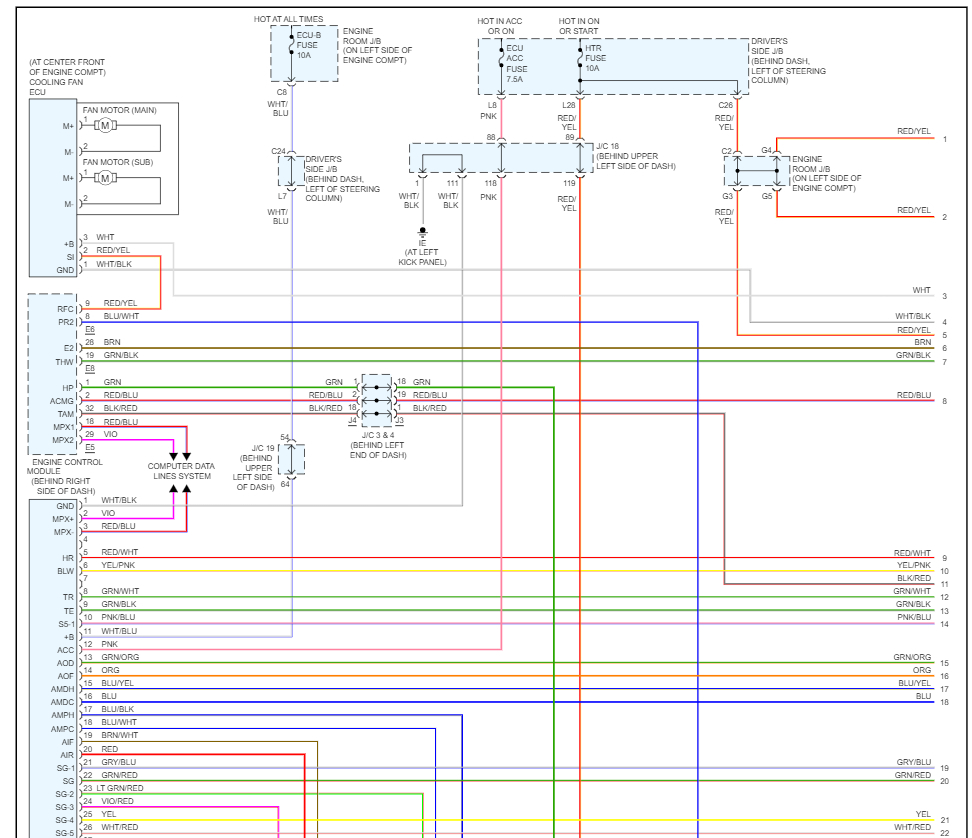The height and width of the screenshot is (838, 972).
Task: Click the BLU/YEL label at reference 17
Action: (914, 683)
